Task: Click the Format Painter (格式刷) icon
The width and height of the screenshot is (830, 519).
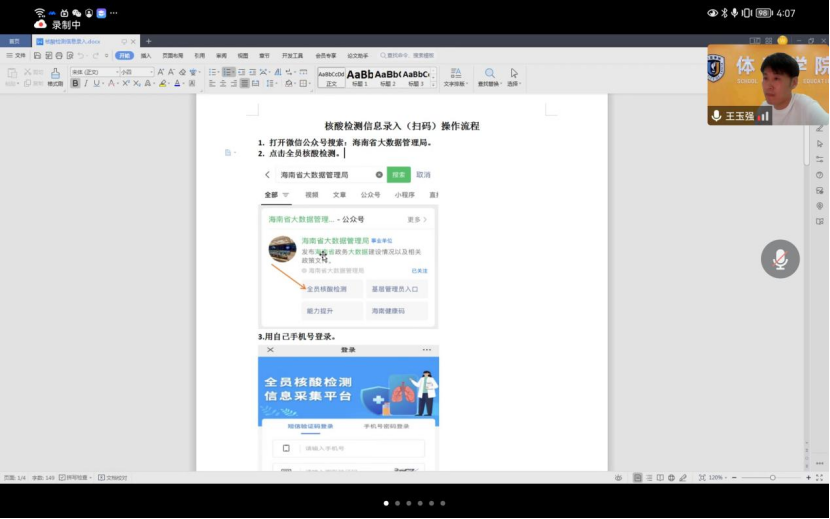Action: 55,75
